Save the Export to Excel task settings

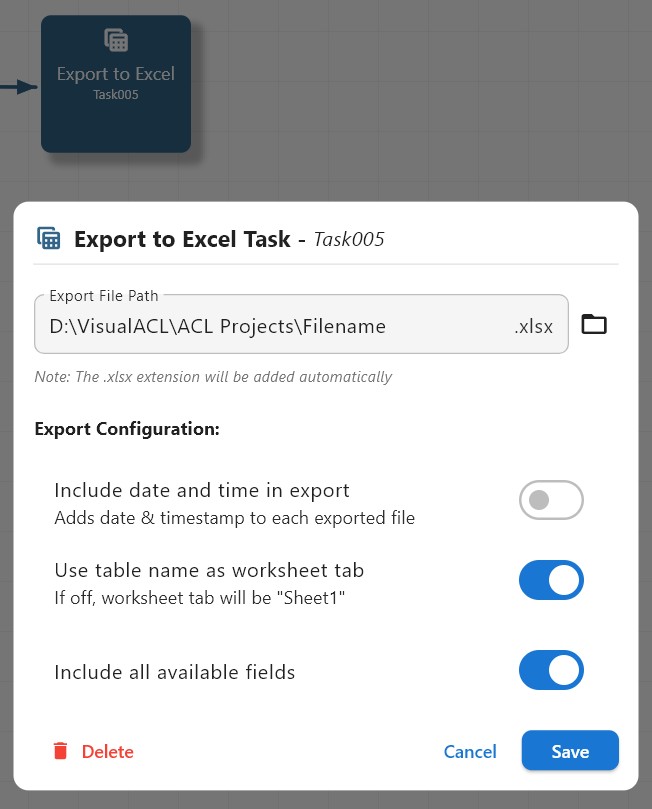click(570, 750)
